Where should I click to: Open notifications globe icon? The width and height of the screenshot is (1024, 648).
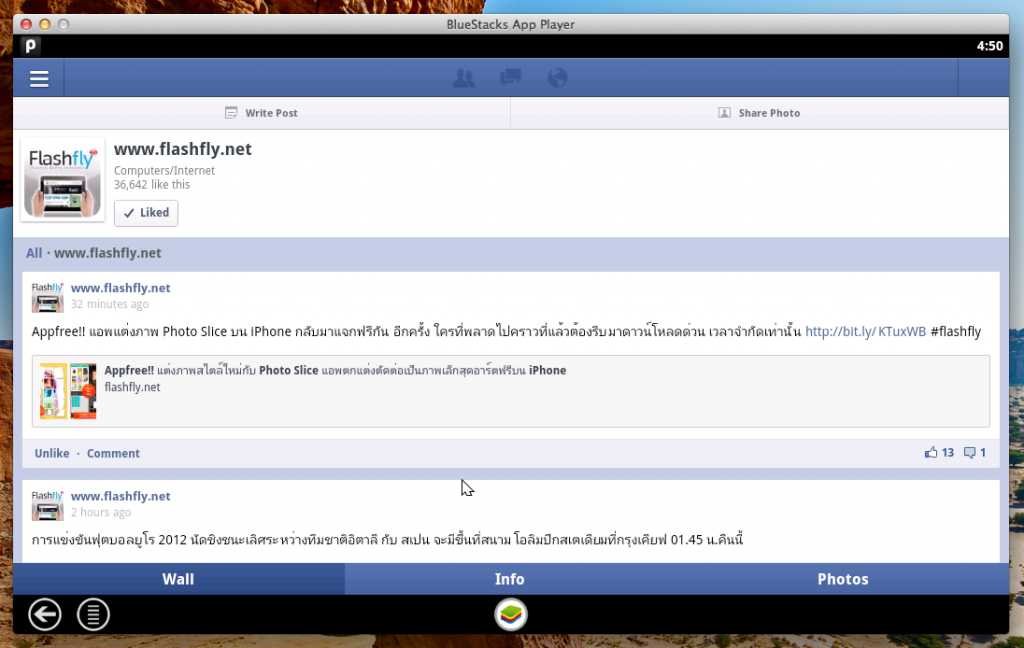[557, 78]
